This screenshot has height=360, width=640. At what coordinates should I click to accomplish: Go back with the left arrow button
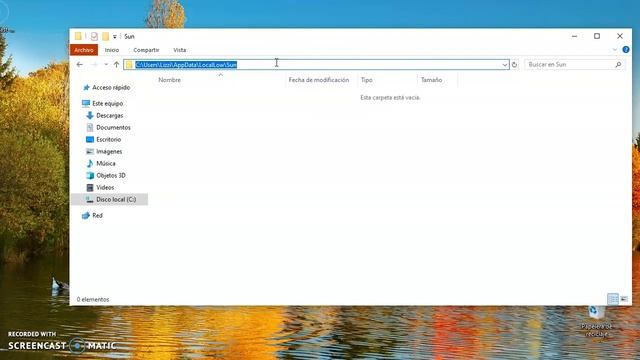80,64
